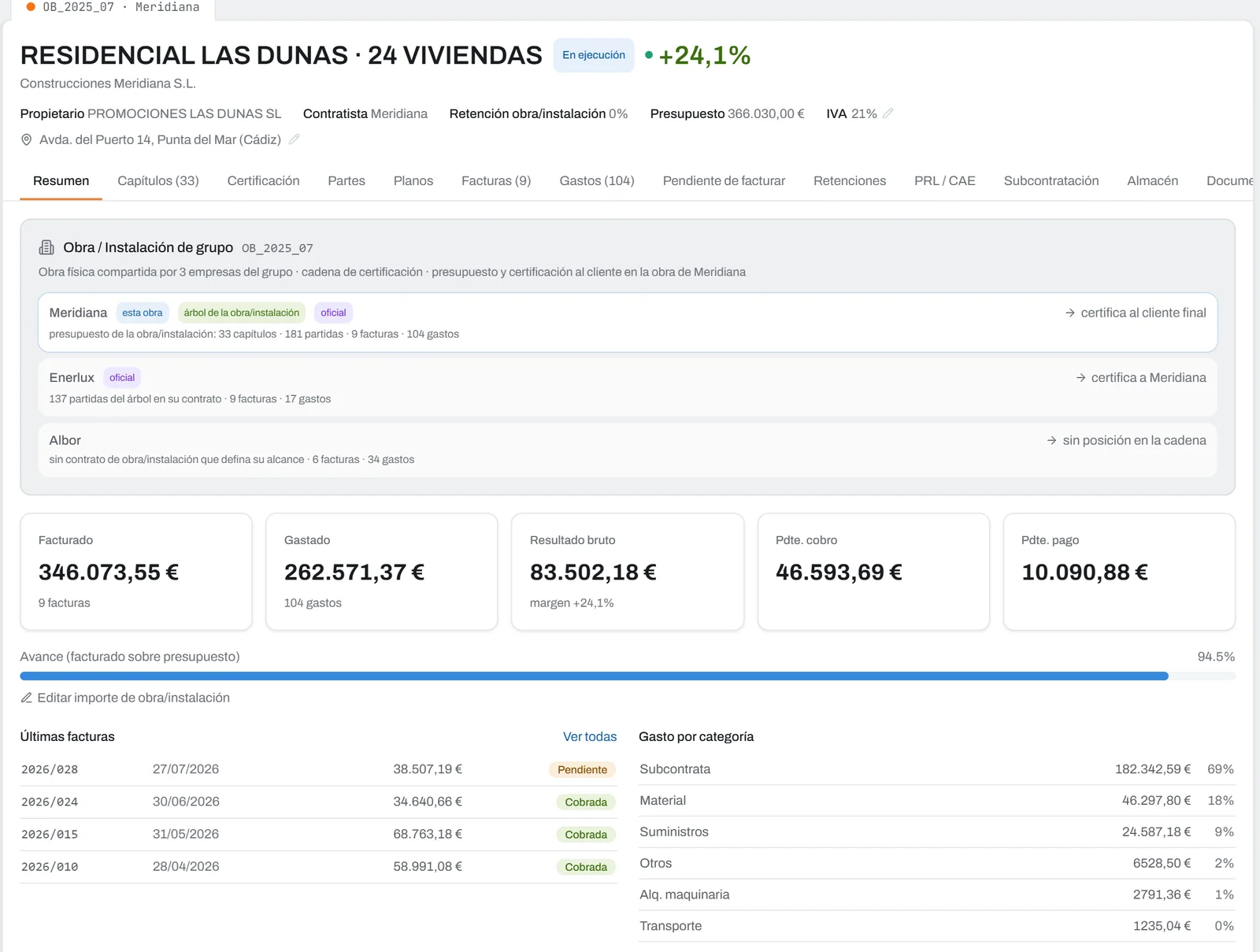Image resolution: width=1260 pixels, height=952 pixels.
Task: Click the Alq. maquinaria expense category row
Action: coord(937,895)
